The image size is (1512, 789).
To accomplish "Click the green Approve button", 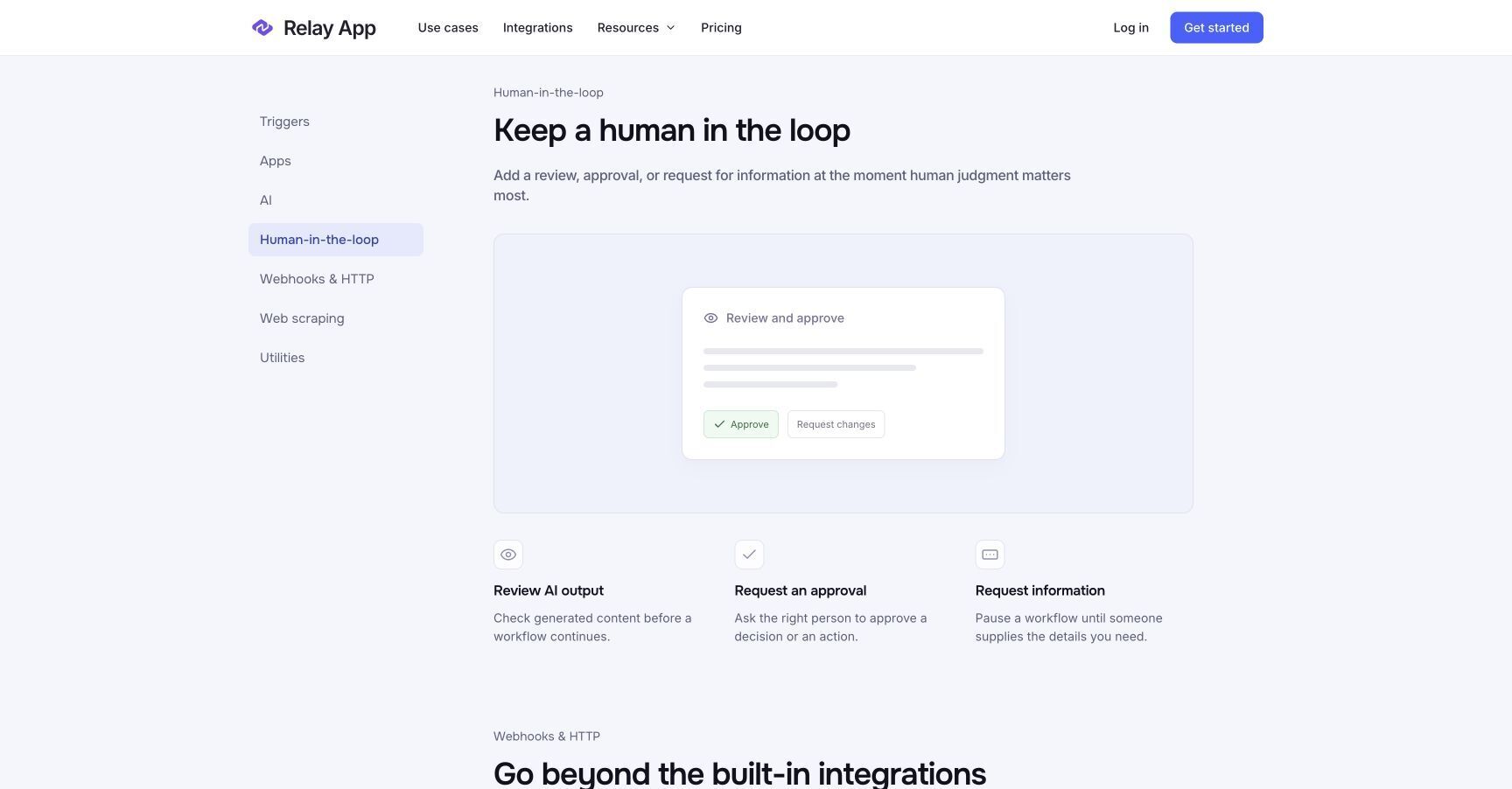I will 741,424.
